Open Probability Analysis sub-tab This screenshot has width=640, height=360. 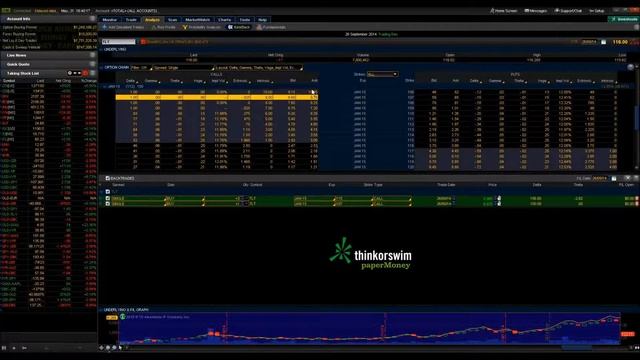click(x=202, y=27)
